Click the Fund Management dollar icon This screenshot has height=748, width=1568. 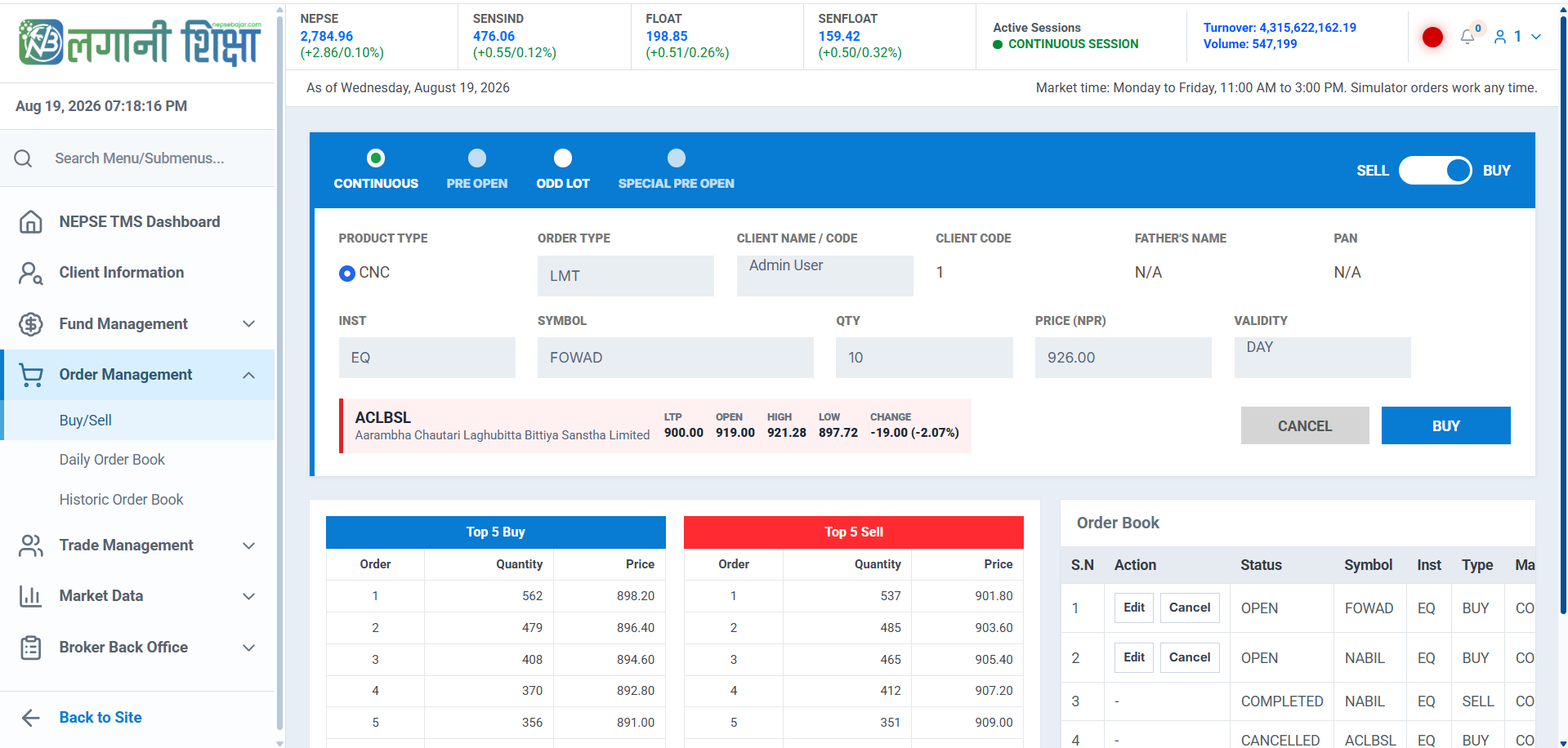(x=31, y=324)
